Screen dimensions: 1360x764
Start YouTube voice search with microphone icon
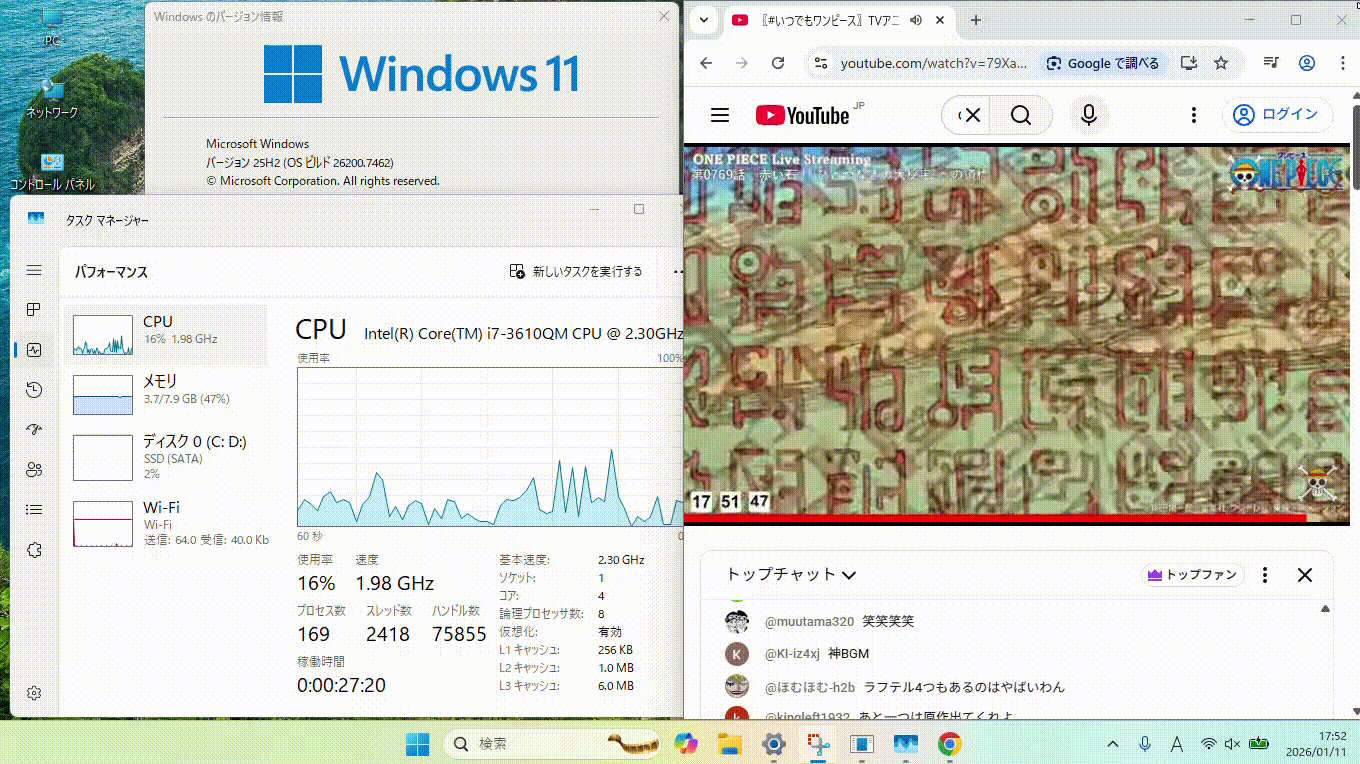pyautogui.click(x=1088, y=115)
